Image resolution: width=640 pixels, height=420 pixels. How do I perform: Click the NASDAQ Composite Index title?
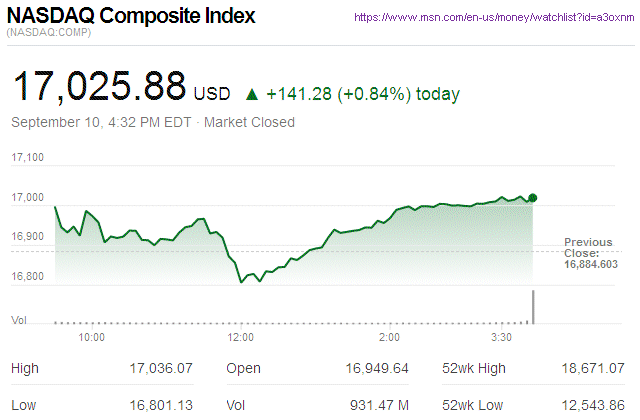tap(131, 17)
